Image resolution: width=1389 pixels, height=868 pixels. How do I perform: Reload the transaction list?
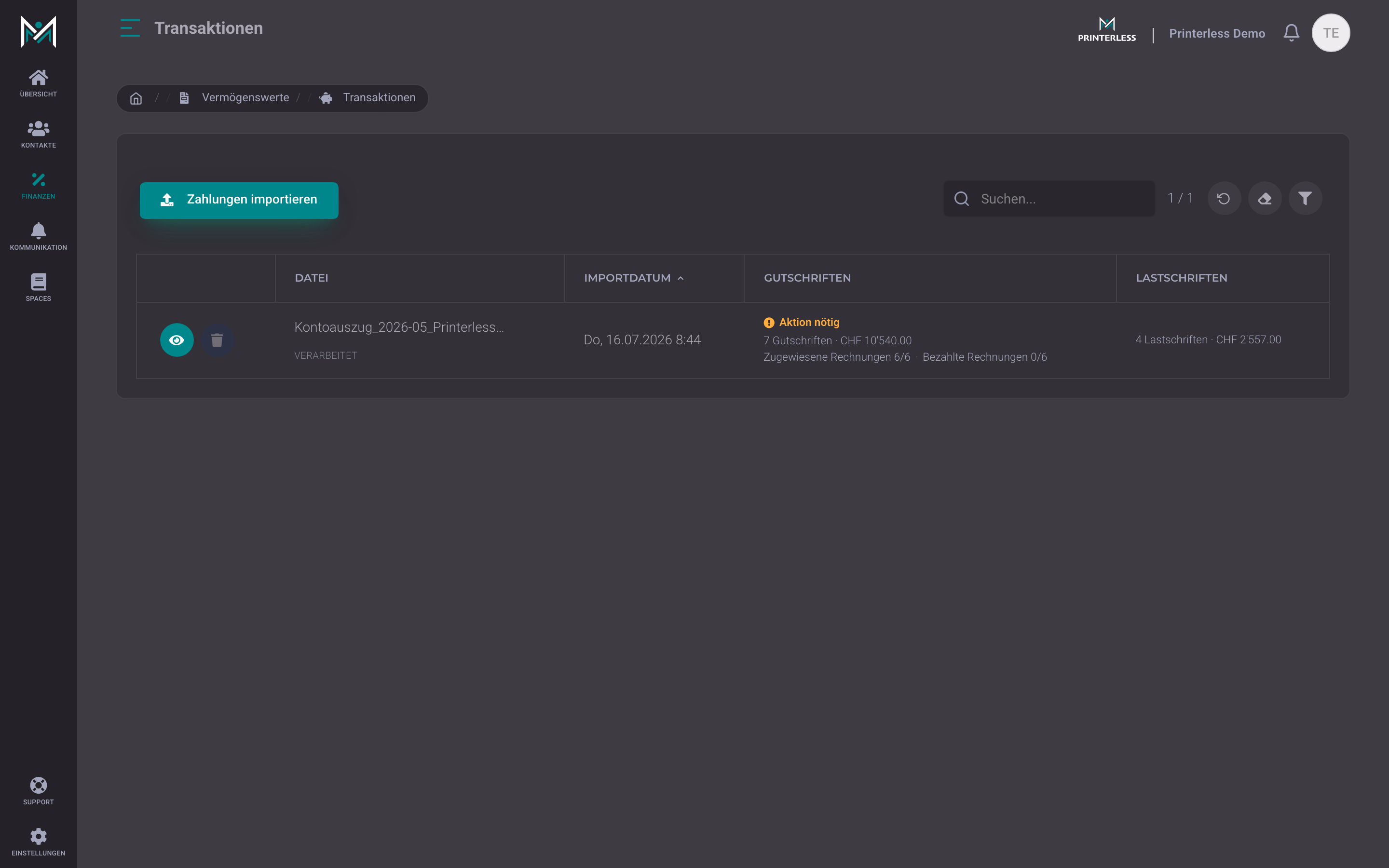(1224, 199)
